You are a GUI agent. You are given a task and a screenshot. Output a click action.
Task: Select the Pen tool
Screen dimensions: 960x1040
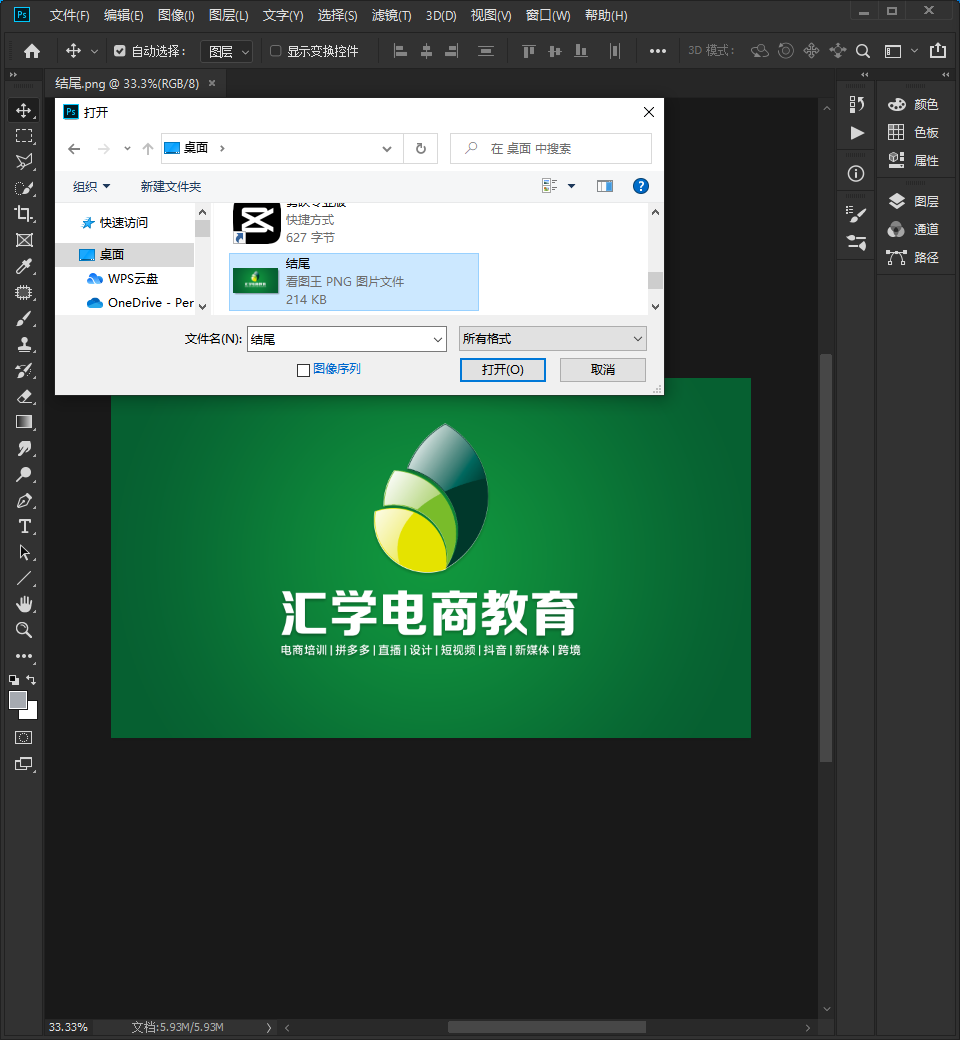24,501
